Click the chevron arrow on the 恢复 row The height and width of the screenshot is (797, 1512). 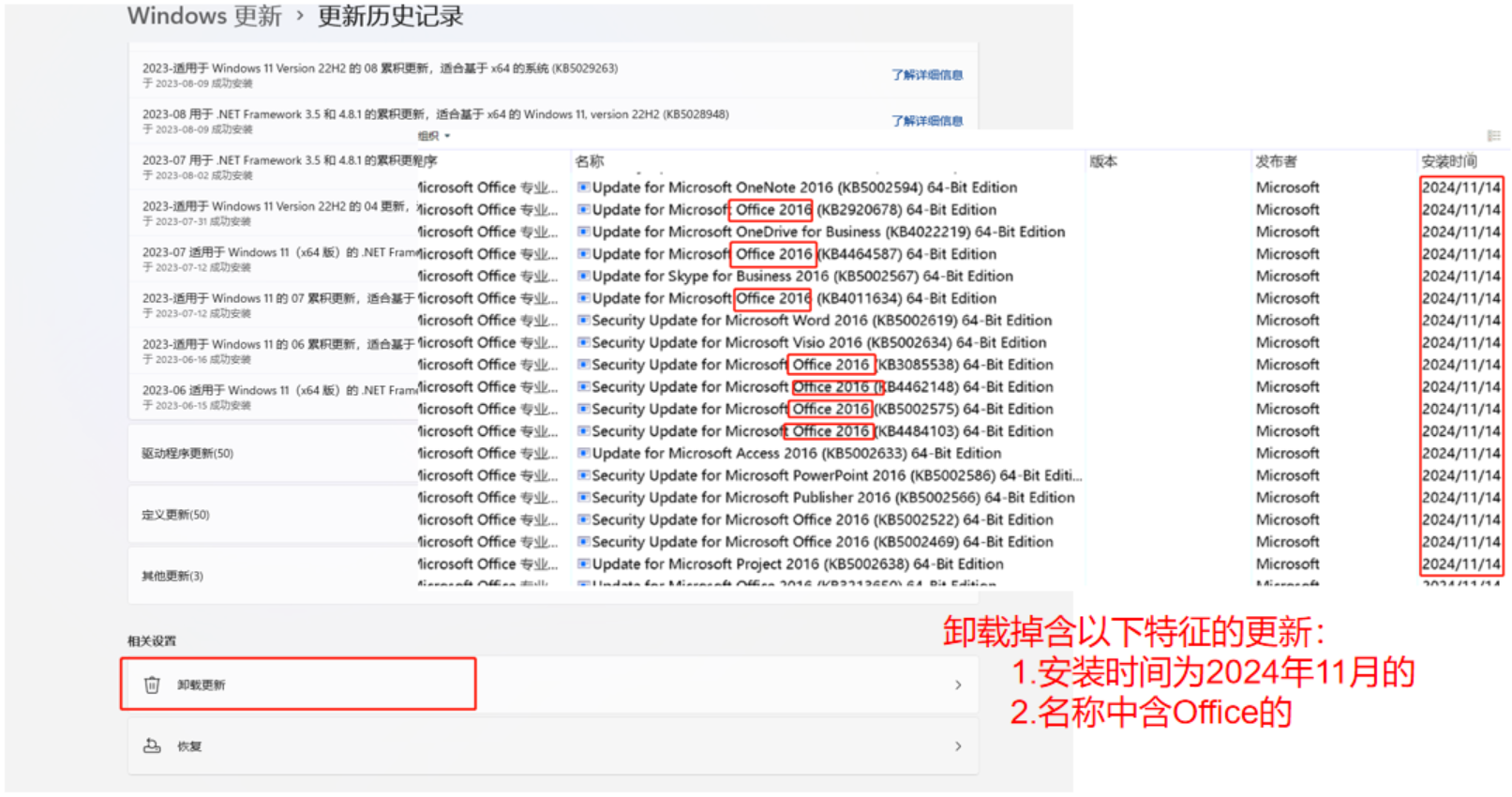pos(957,746)
